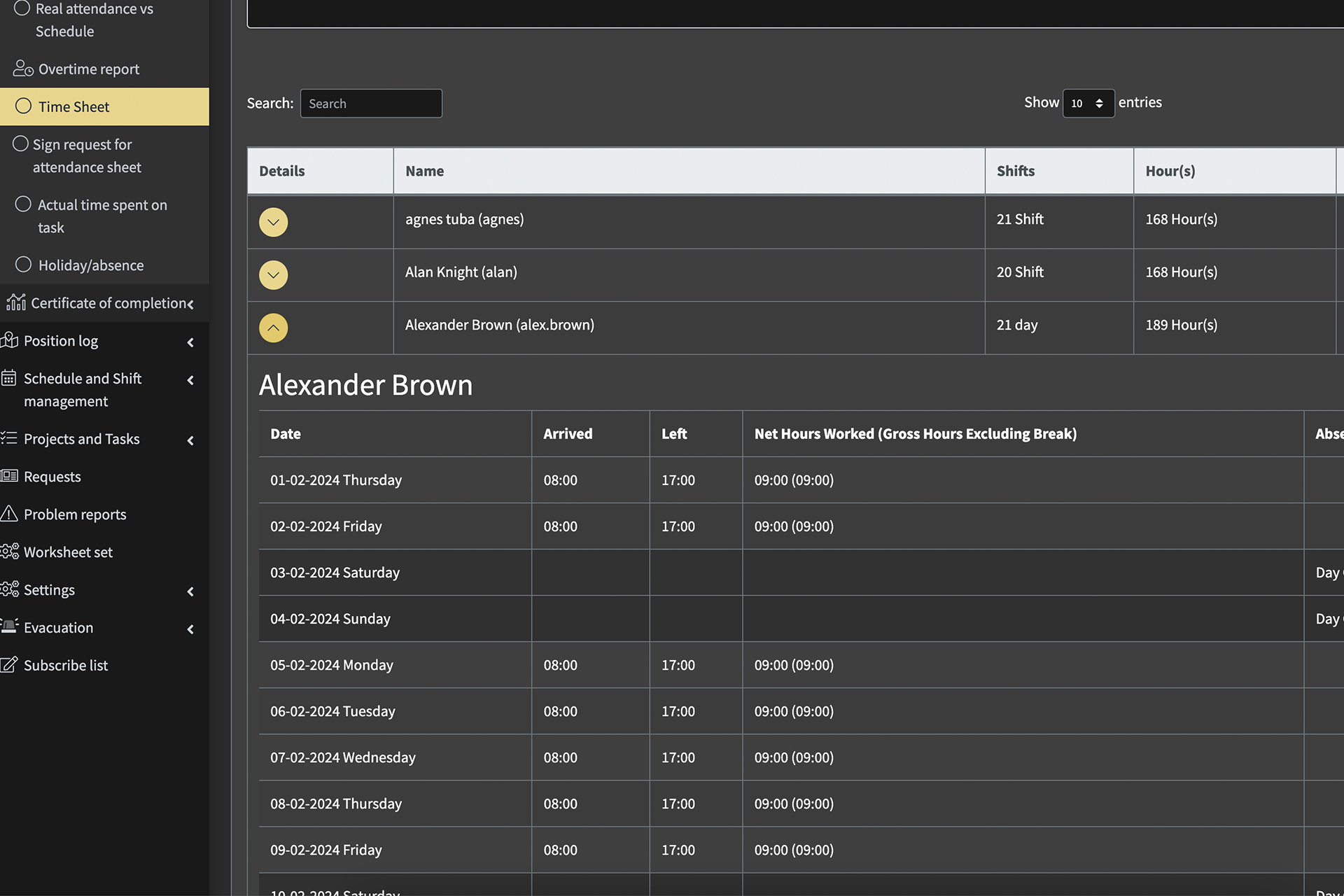Click the Overtime report user-clock icon
The width and height of the screenshot is (1344, 896).
(x=22, y=69)
